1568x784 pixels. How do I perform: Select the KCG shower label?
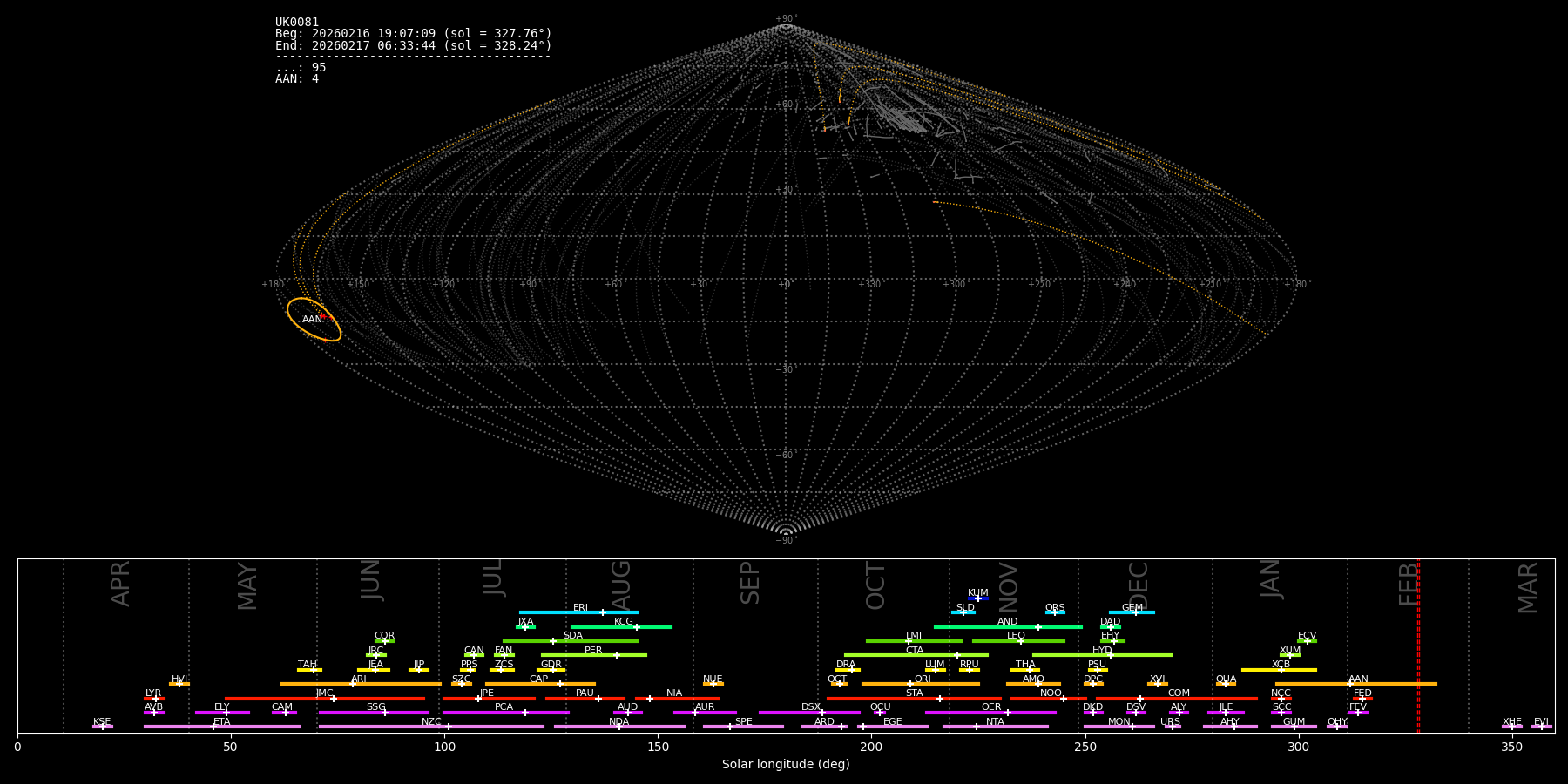[x=624, y=622]
